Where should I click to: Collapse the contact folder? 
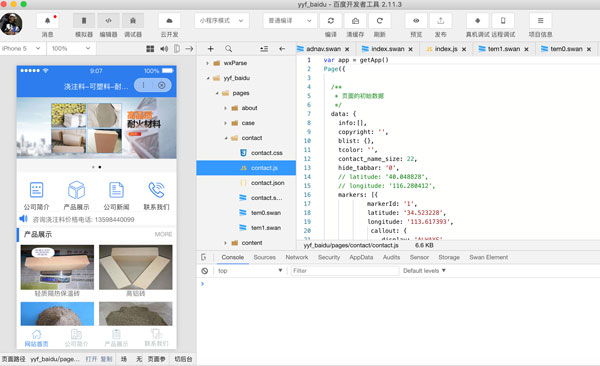click(225, 138)
